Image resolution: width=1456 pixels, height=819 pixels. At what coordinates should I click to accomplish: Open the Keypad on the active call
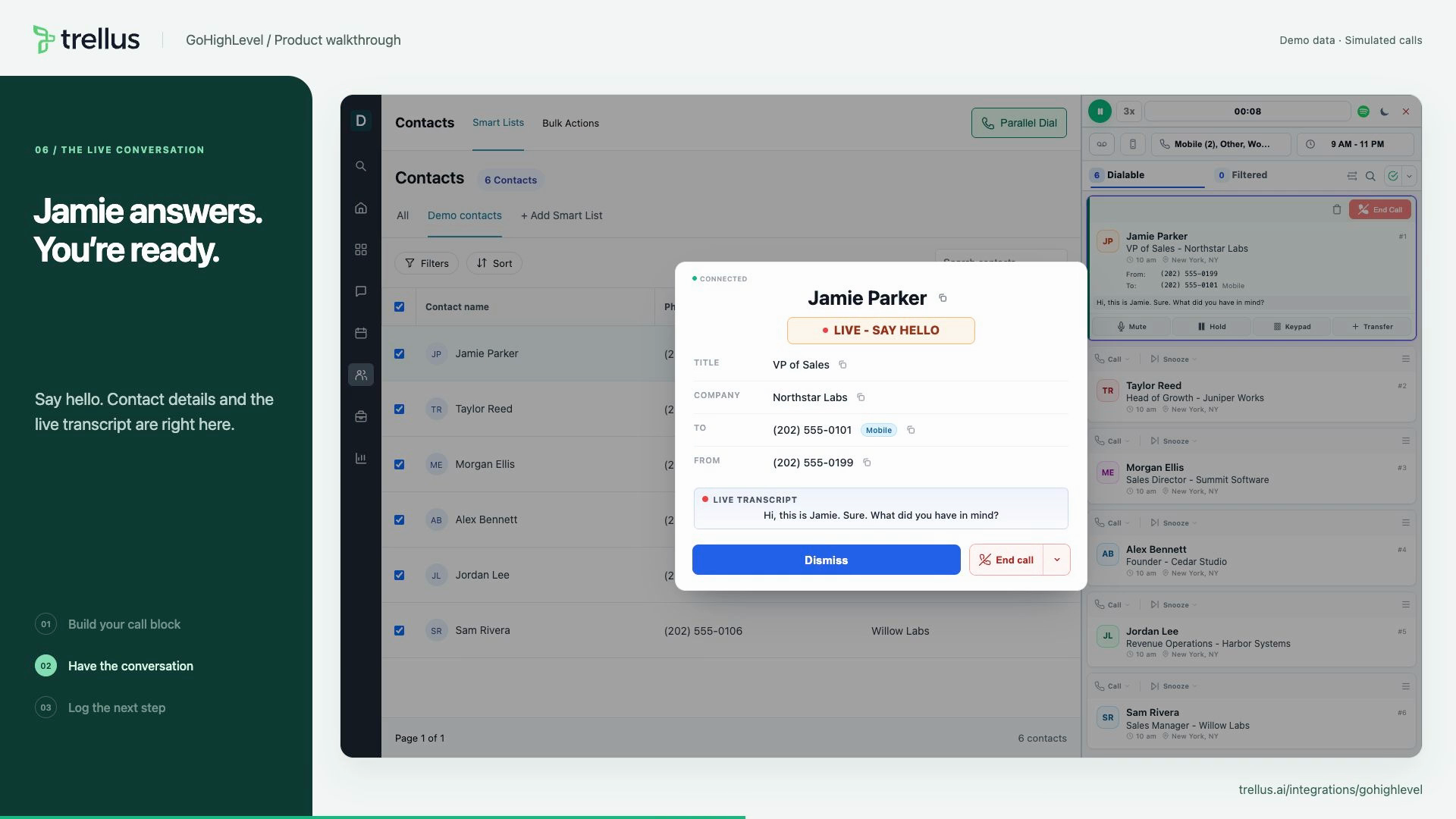(x=1291, y=327)
